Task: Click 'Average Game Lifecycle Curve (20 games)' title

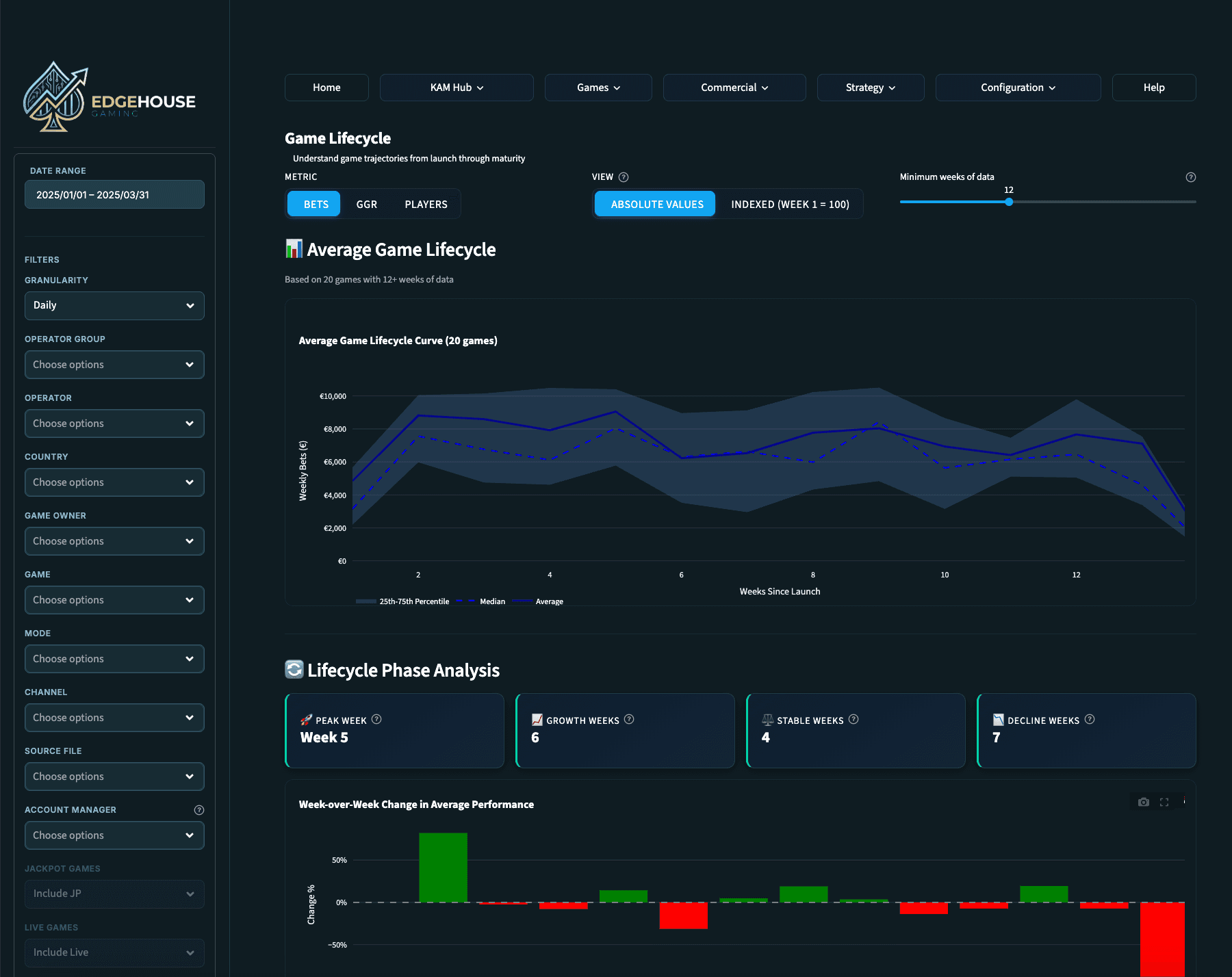Action: (398, 341)
